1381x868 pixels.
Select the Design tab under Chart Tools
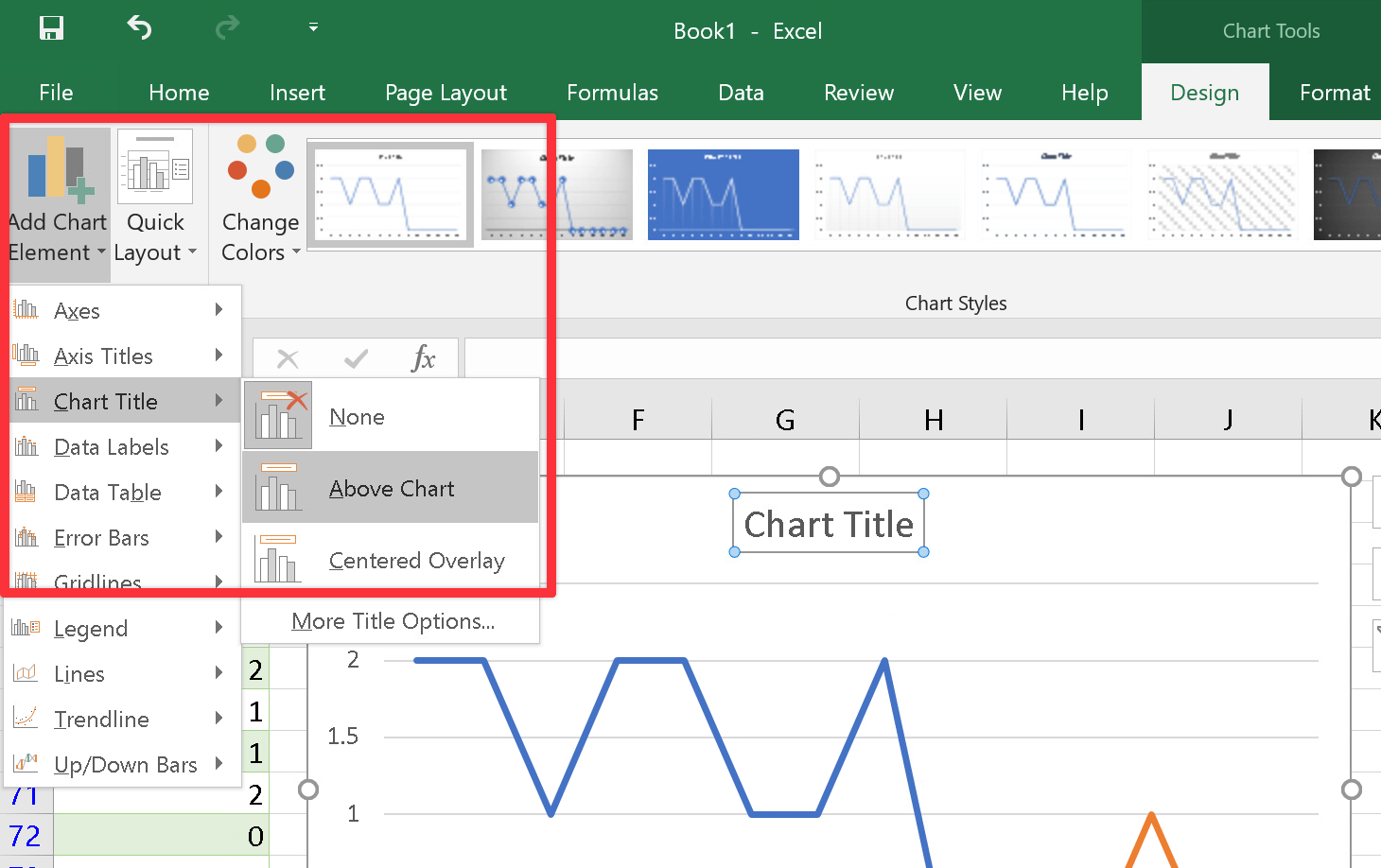pos(1205,93)
